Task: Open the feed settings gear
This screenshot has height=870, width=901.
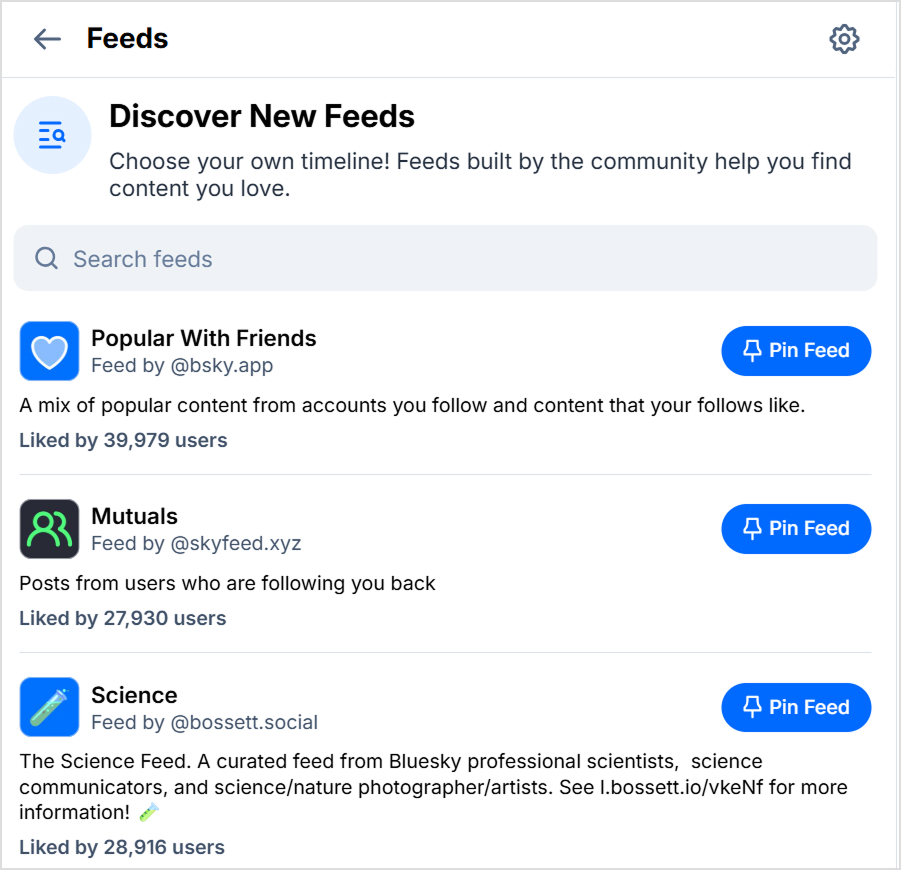Action: pos(844,39)
